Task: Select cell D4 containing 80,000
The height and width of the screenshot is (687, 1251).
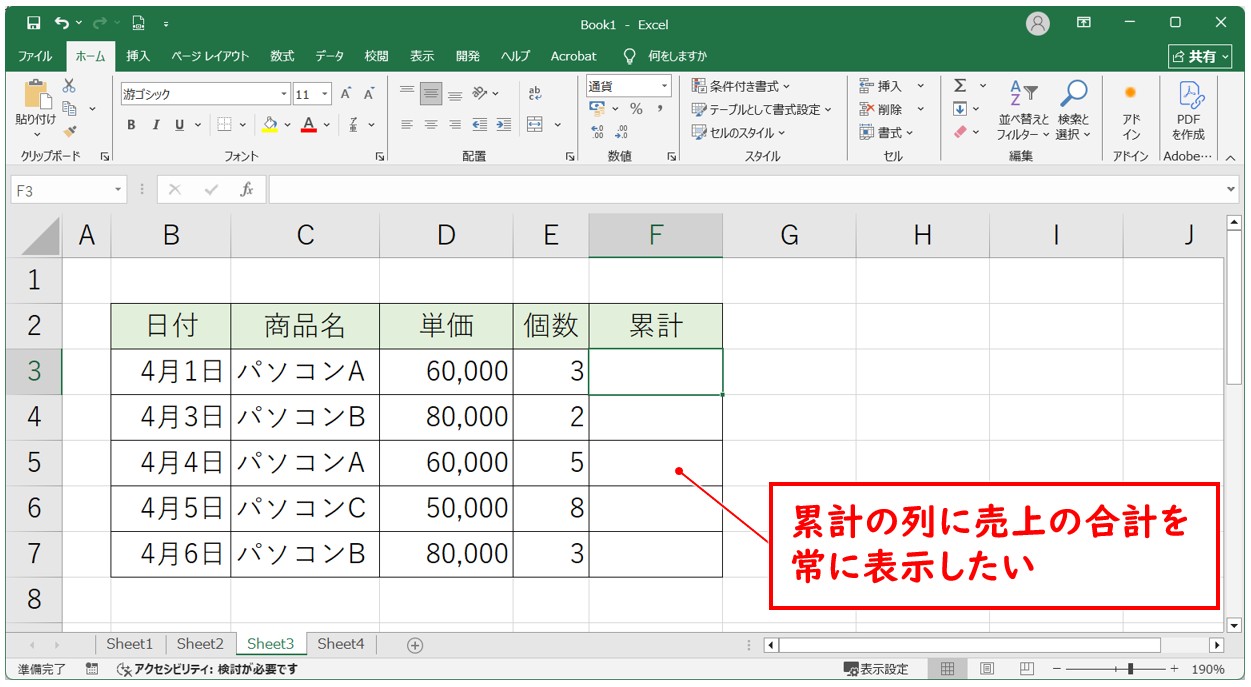Action: point(446,417)
